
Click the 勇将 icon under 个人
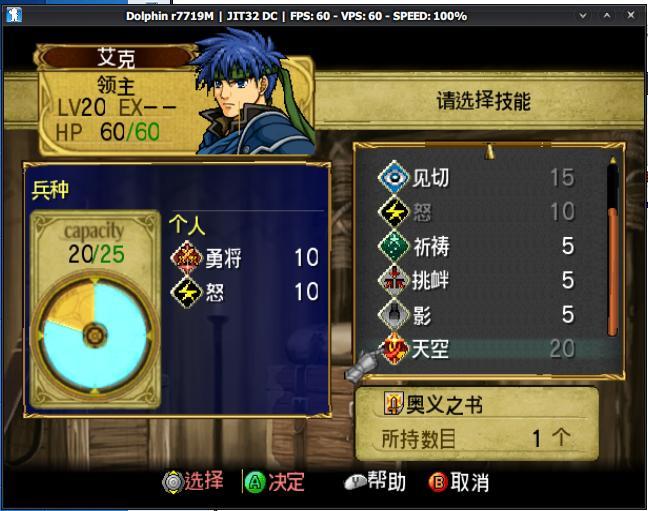point(187,258)
